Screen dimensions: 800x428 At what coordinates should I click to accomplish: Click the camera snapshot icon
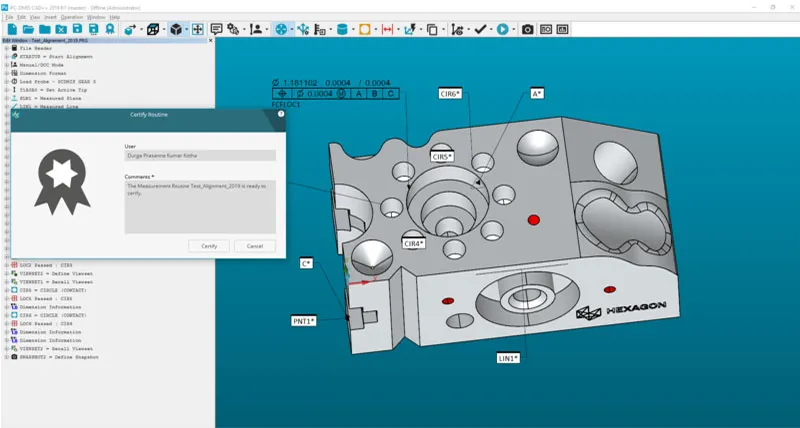pyautogui.click(x=527, y=30)
